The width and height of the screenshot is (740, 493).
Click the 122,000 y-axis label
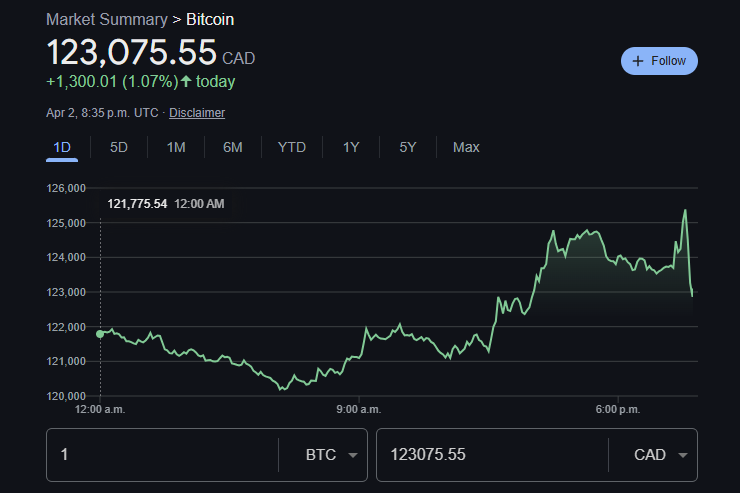(66, 327)
